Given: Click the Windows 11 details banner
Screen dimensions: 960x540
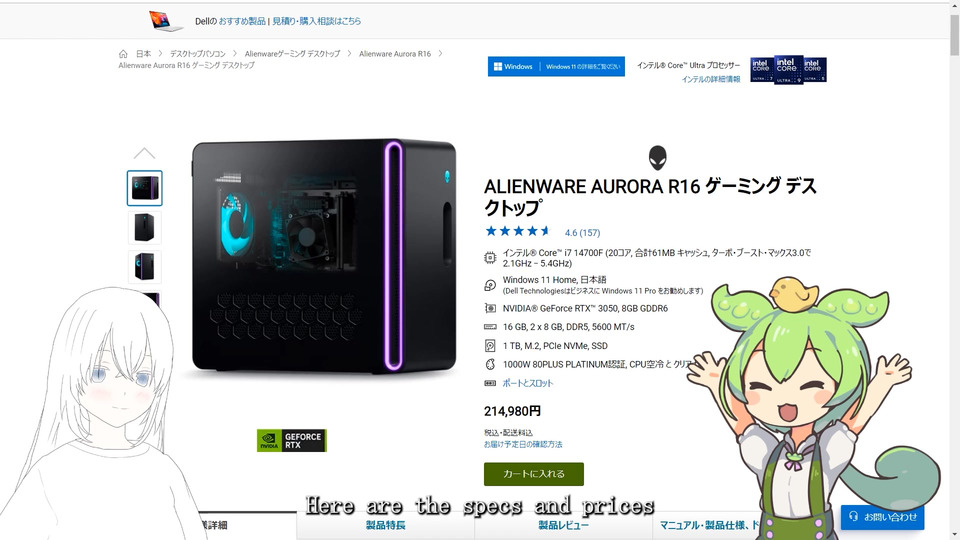Looking at the screenshot, I should tap(556, 67).
